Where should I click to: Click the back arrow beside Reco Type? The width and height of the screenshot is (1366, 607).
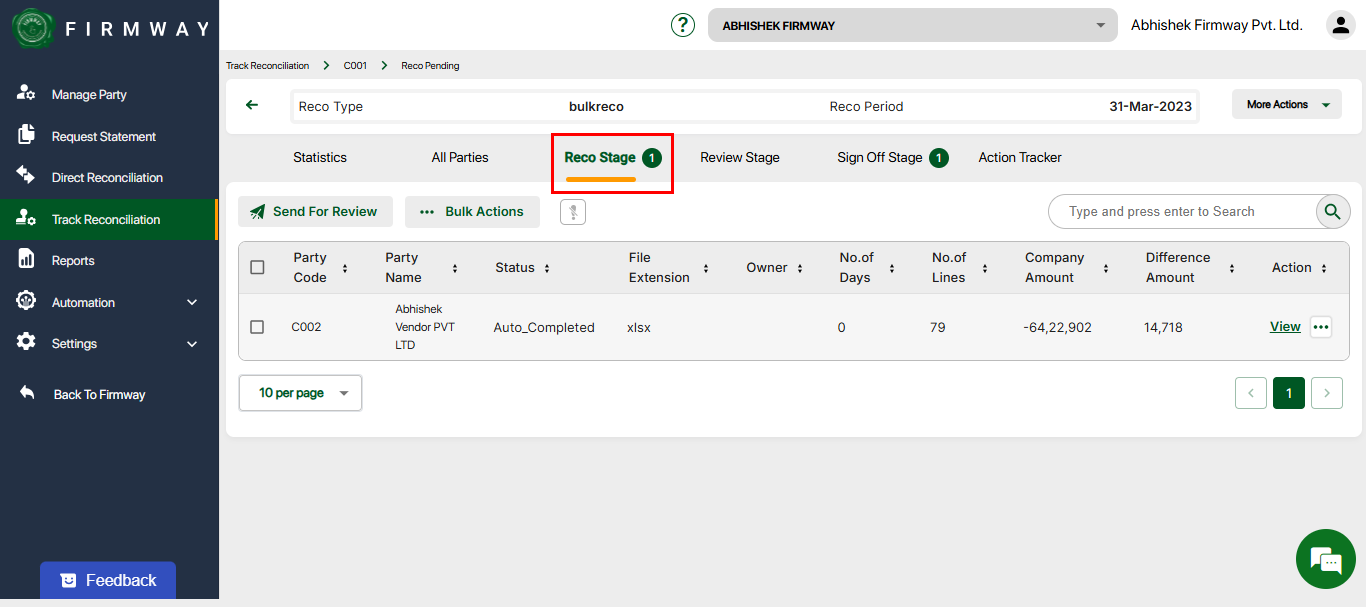tap(252, 105)
